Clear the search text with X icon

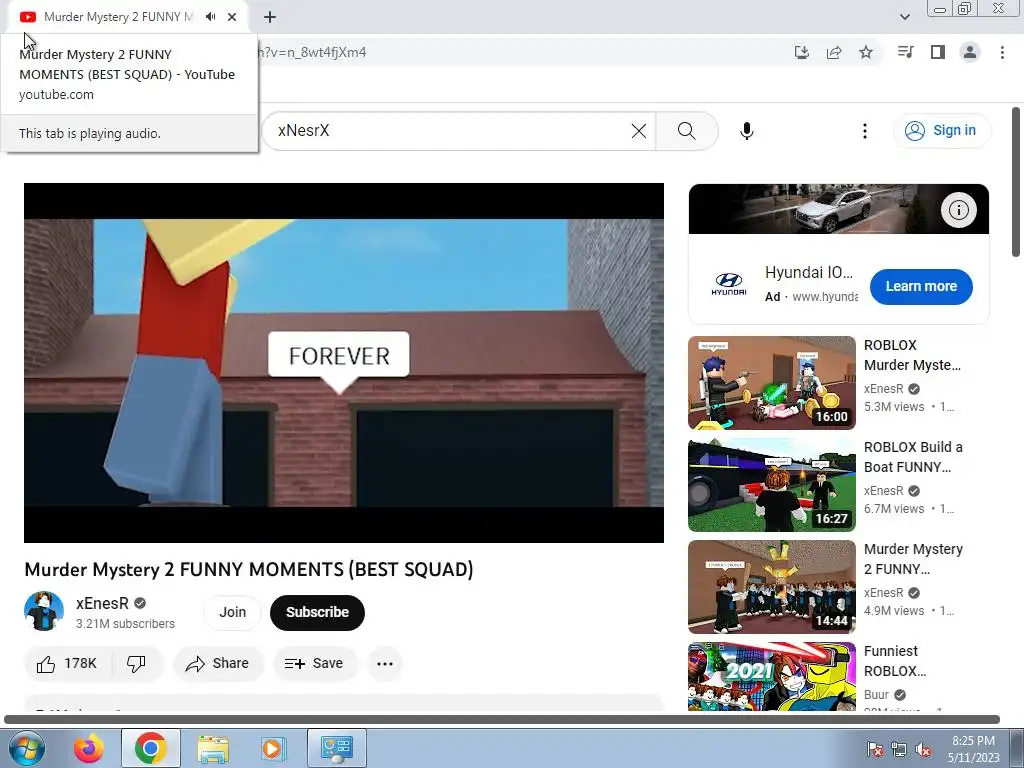(639, 131)
